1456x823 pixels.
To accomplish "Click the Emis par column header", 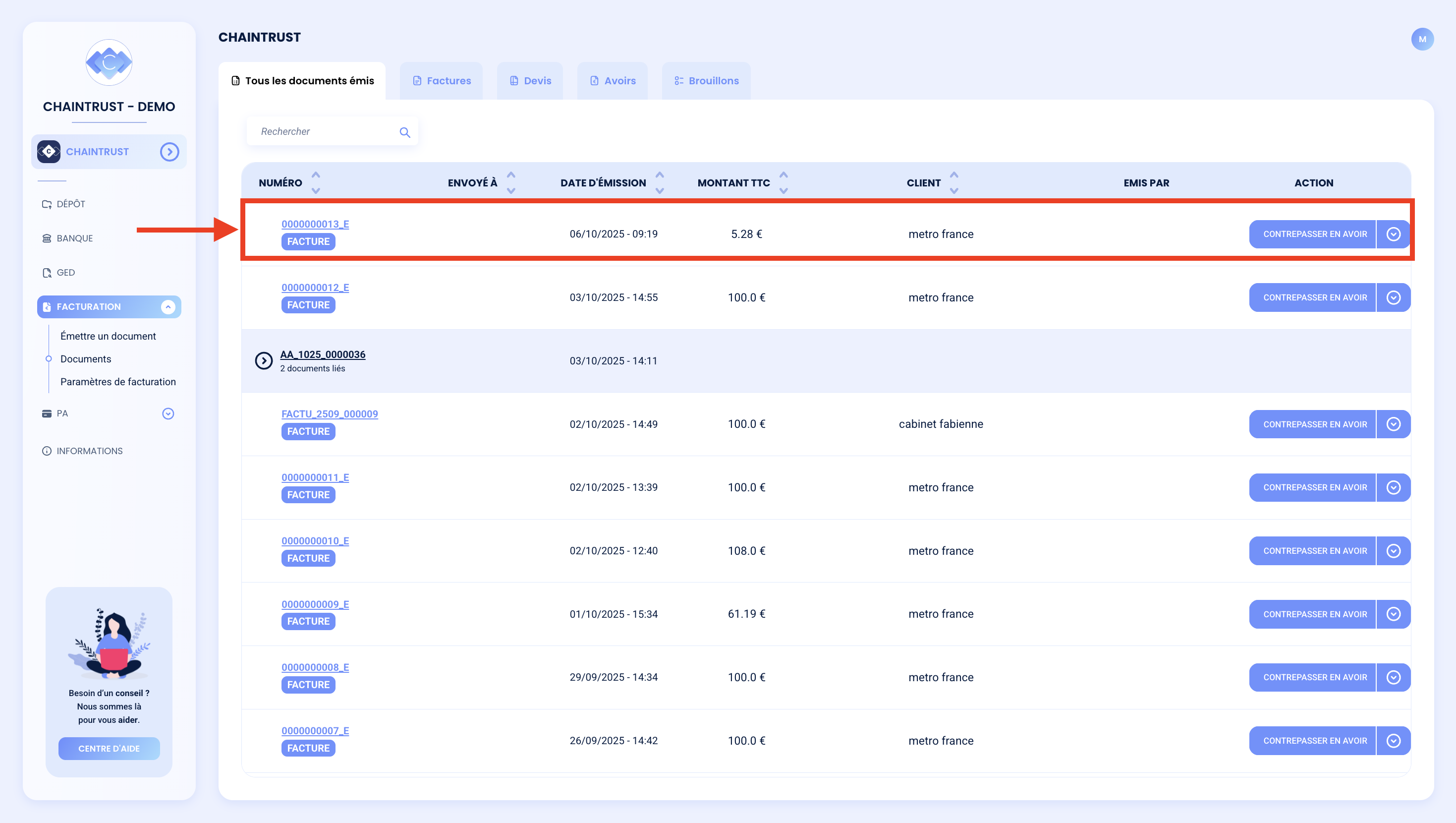I will click(1146, 183).
